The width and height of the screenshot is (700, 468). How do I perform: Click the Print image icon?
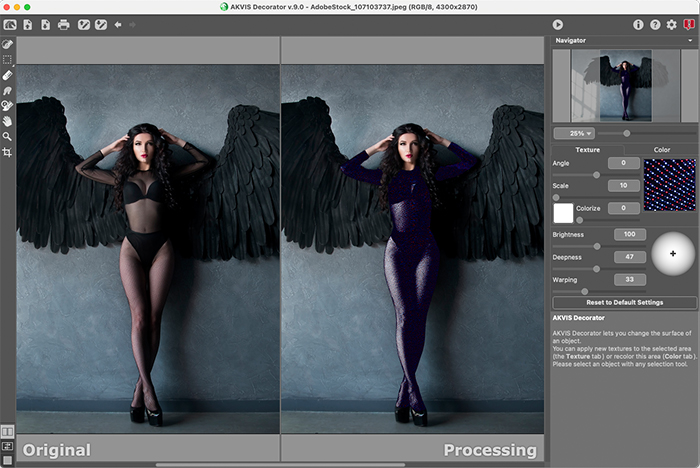pyautogui.click(x=63, y=24)
